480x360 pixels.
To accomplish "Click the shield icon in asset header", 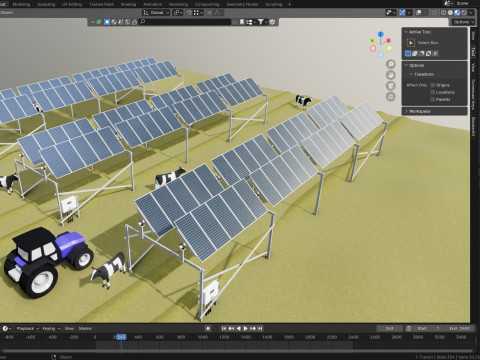I will click(272, 22).
